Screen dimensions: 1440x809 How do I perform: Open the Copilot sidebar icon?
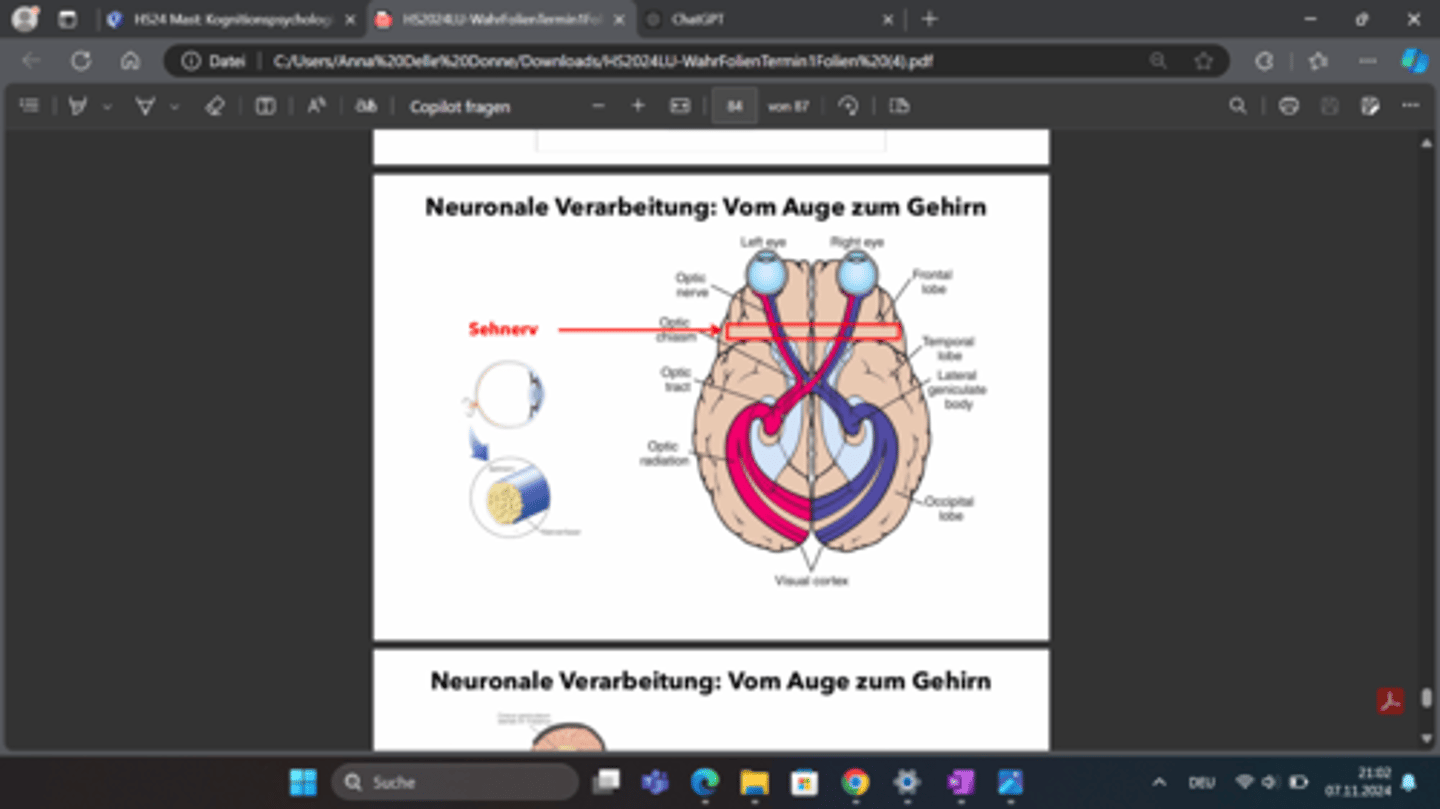point(1414,61)
